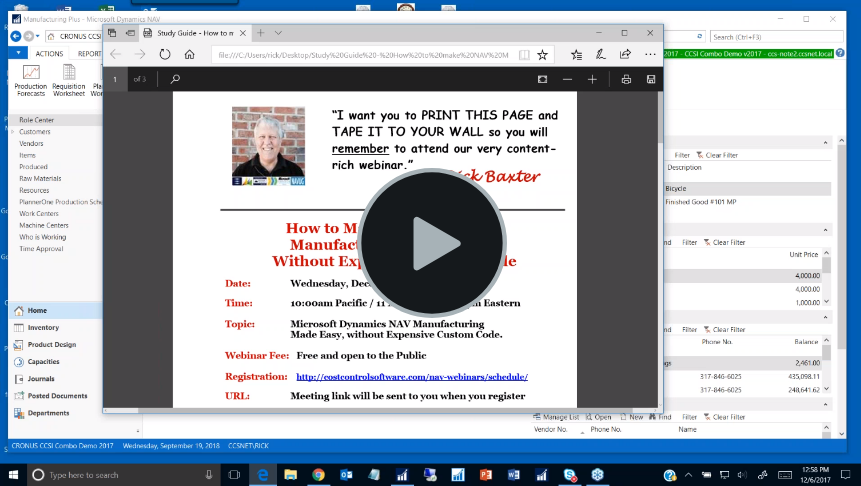The height and width of the screenshot is (486, 861).
Task: Open Edge settings and more menu
Action: pyautogui.click(x=650, y=54)
